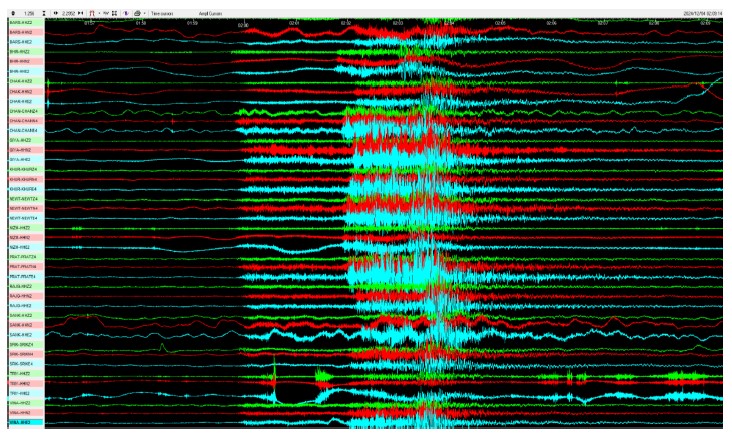Click the Time cursor readout label
The width and height of the screenshot is (732, 436).
point(162,13)
